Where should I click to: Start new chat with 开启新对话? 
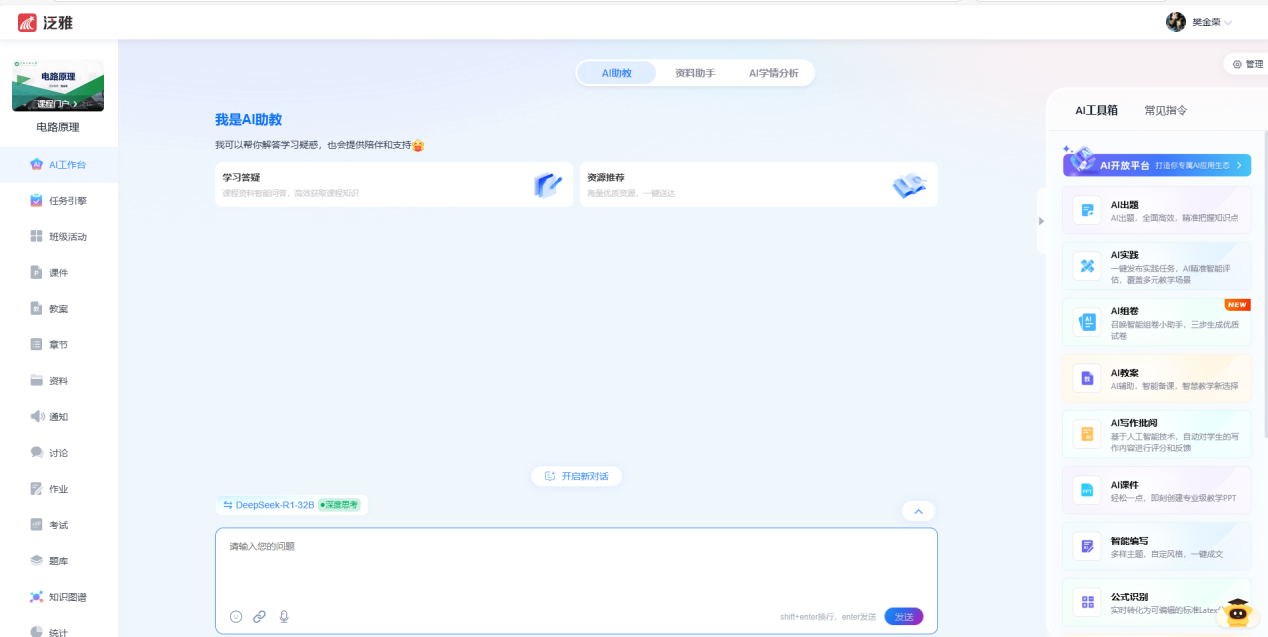[x=577, y=476]
